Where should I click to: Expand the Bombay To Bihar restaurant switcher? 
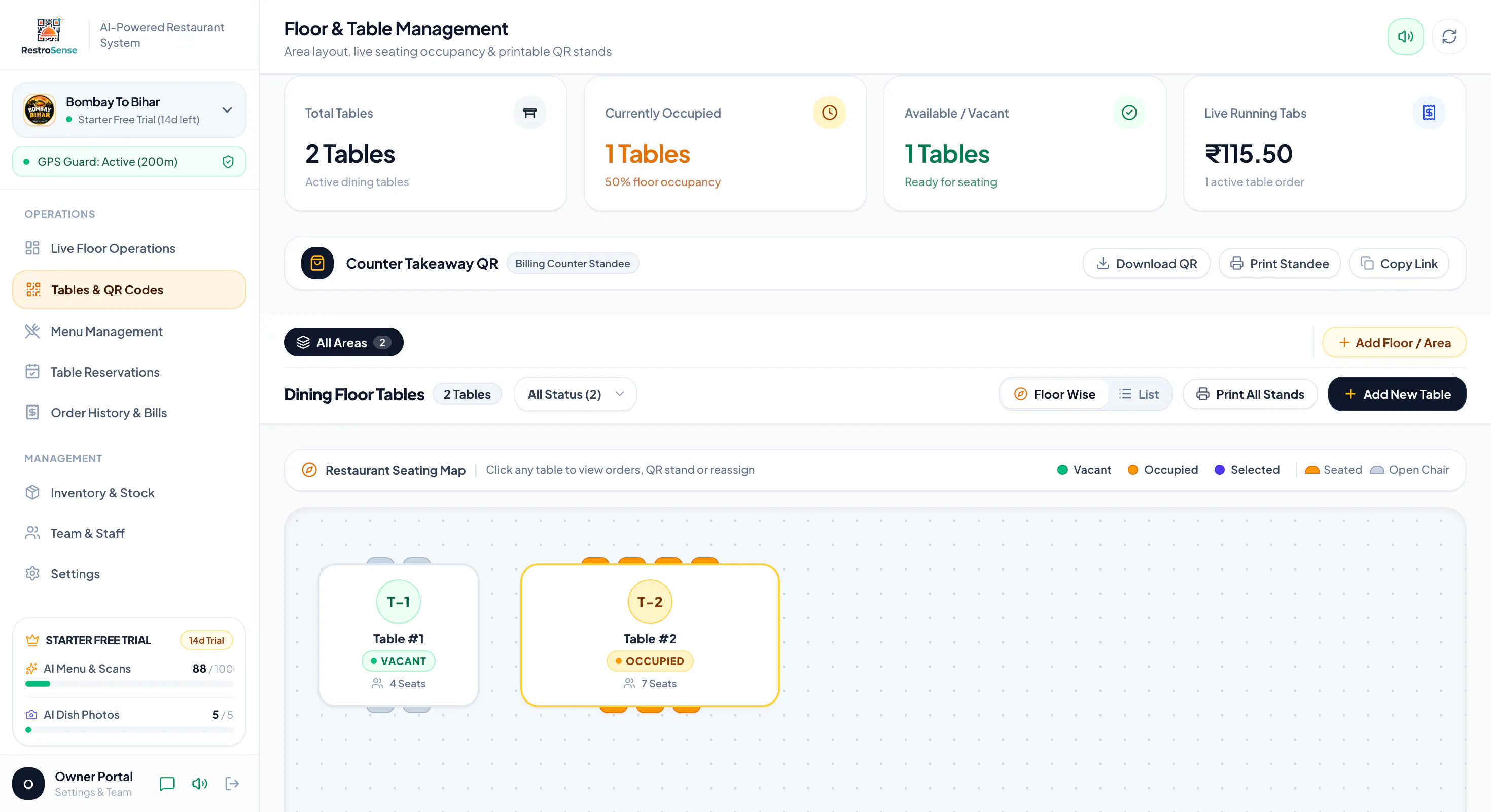(x=129, y=110)
